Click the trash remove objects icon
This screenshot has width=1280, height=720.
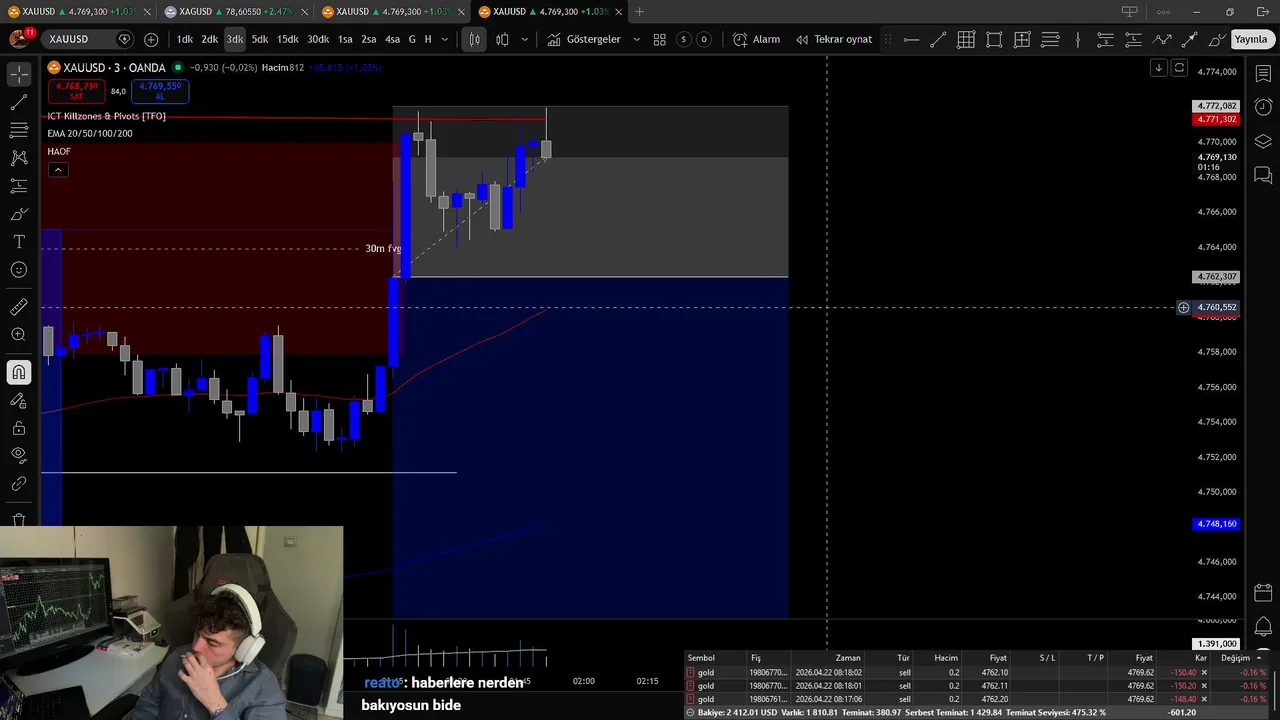coord(19,519)
